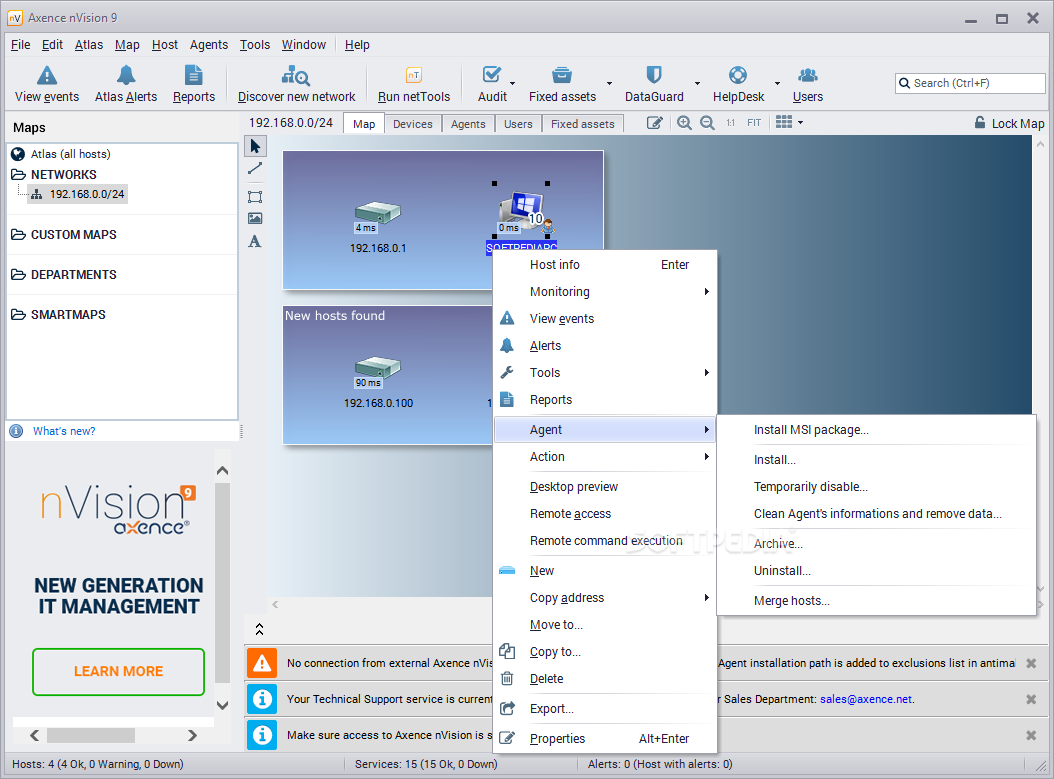Image resolution: width=1054 pixels, height=779 pixels.
Task: Click the Delete trash icon entry
Action: pyautogui.click(x=508, y=679)
